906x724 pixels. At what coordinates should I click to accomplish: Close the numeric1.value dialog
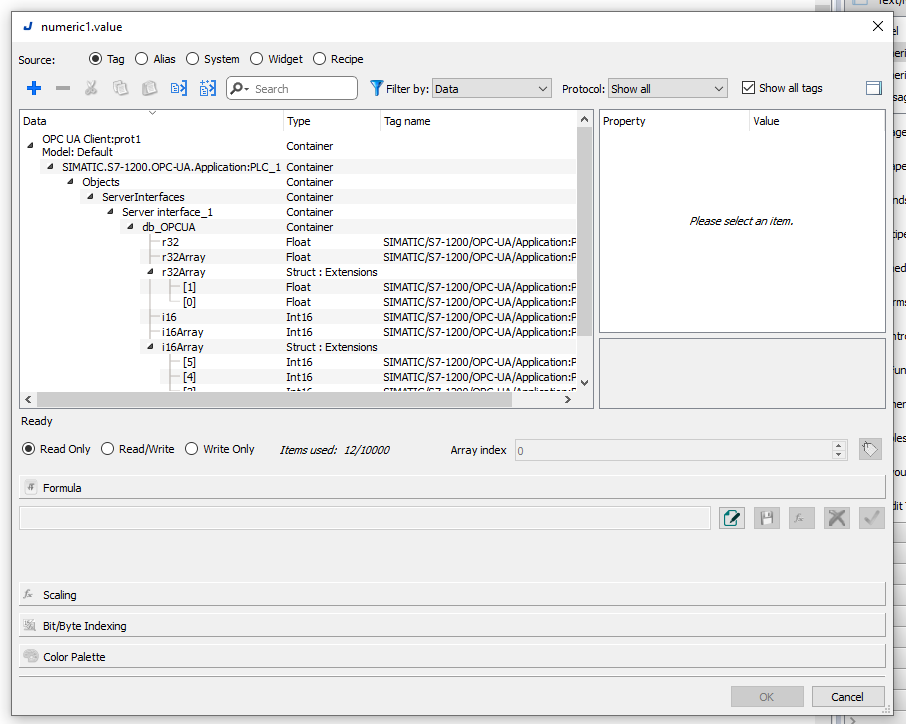coord(878,26)
